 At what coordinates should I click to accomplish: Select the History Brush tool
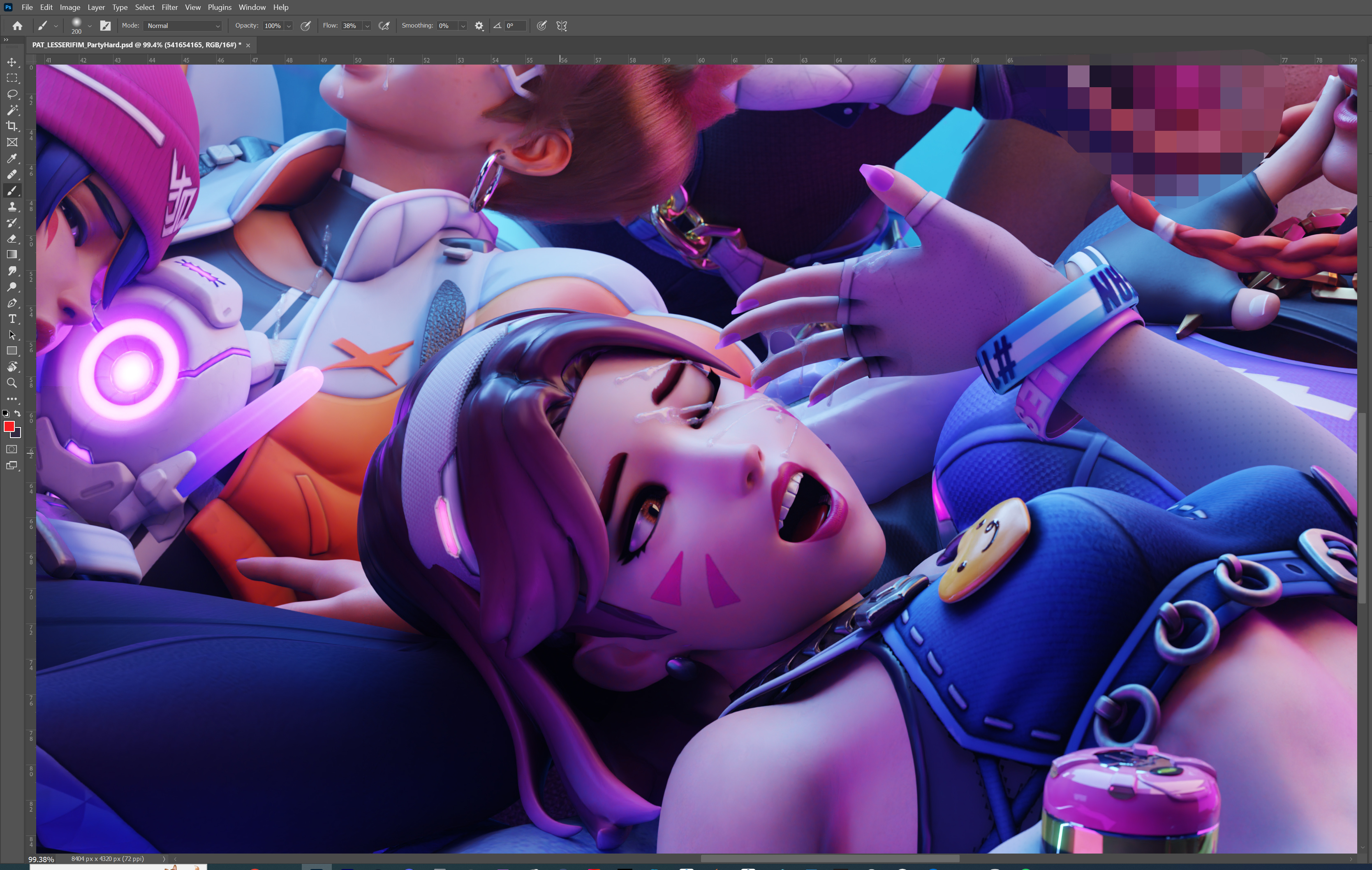click(12, 223)
